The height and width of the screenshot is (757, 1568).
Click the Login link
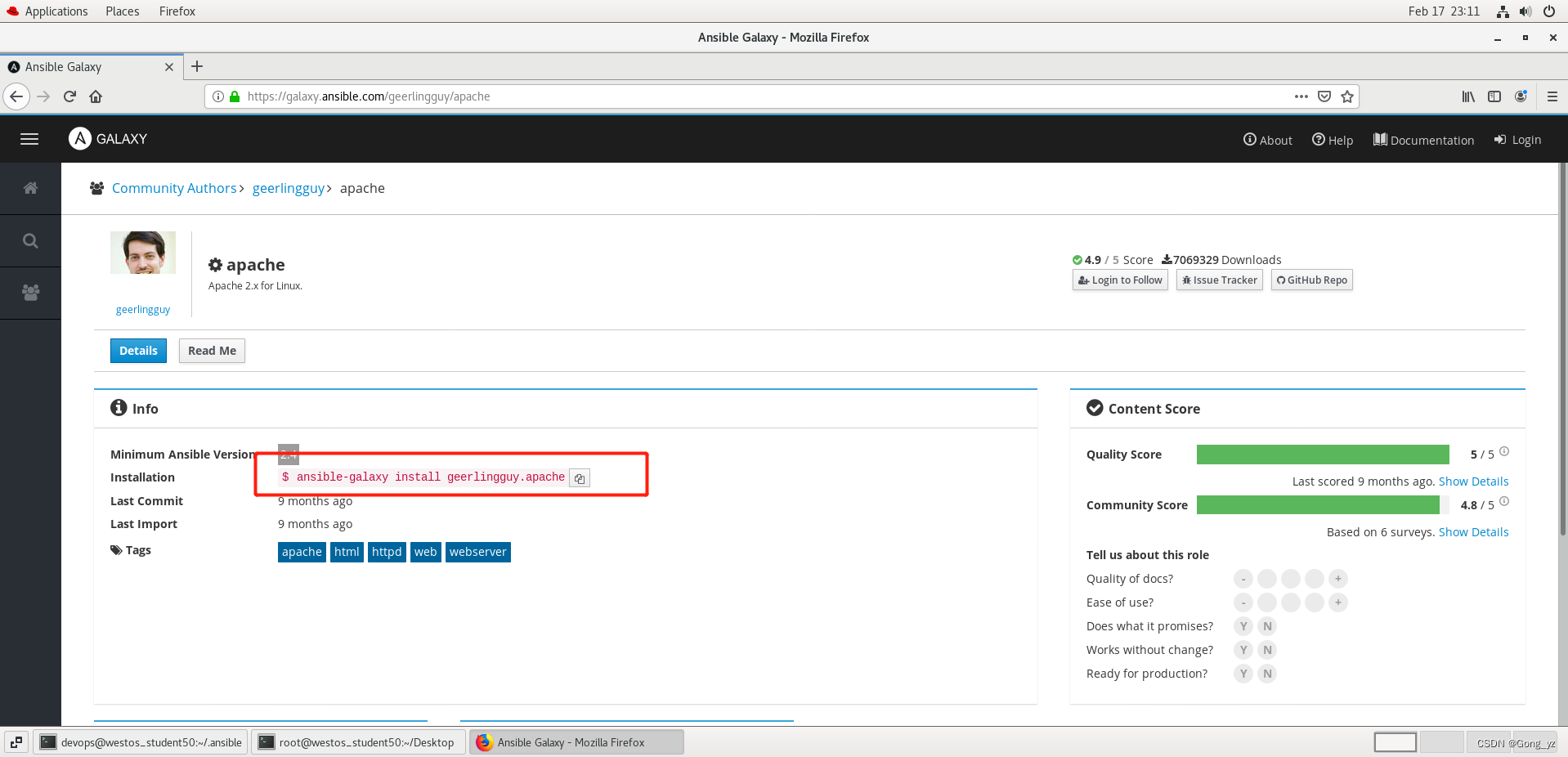[1518, 140]
